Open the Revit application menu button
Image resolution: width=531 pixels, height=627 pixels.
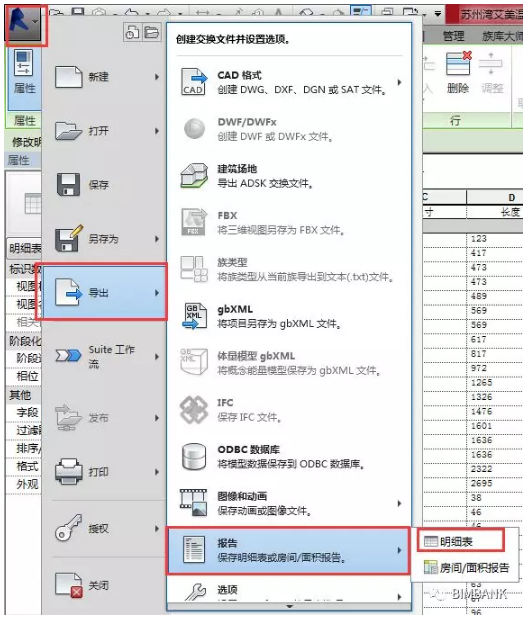pos(25,24)
